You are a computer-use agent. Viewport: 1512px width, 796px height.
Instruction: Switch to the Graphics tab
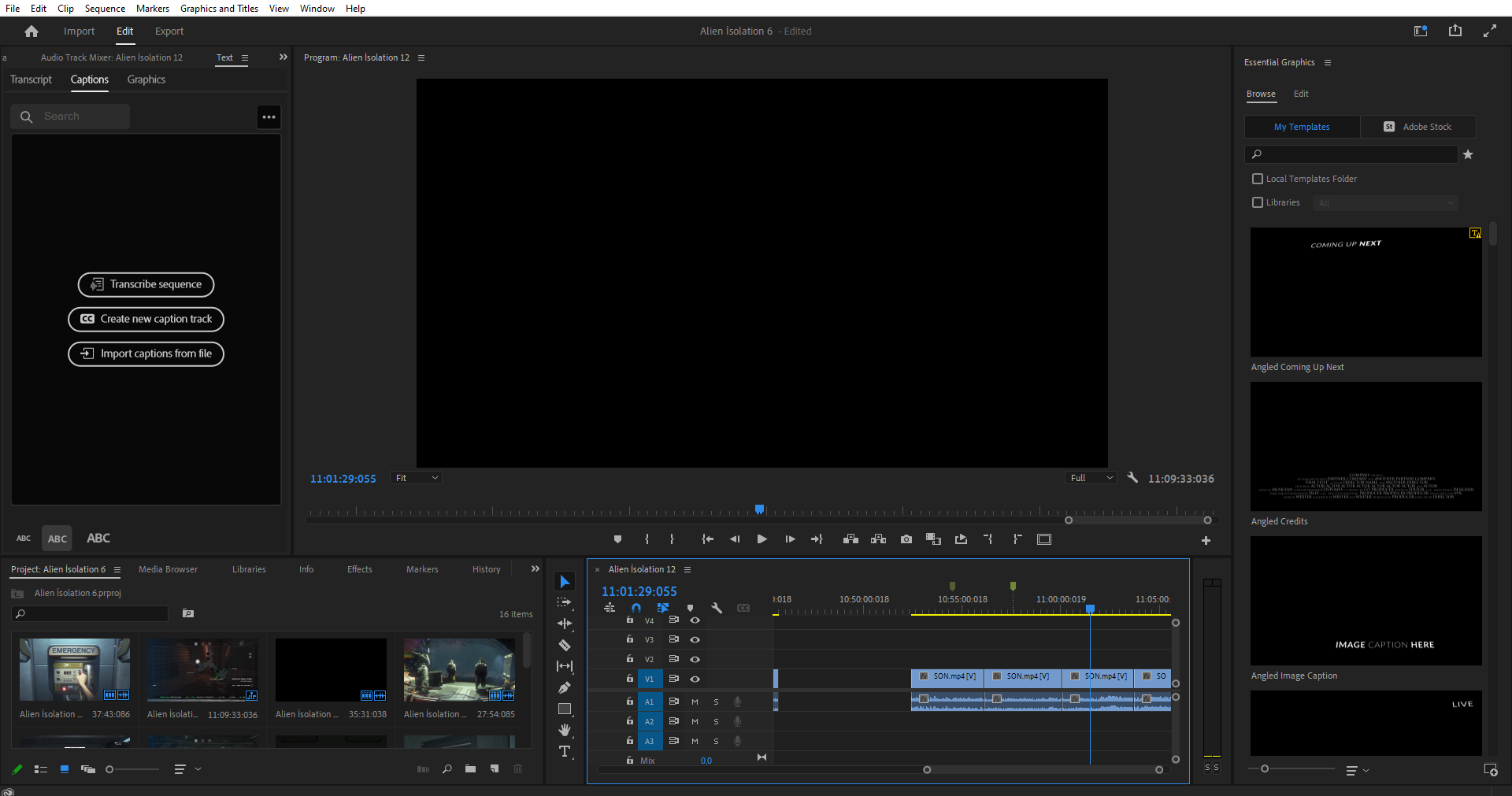145,80
